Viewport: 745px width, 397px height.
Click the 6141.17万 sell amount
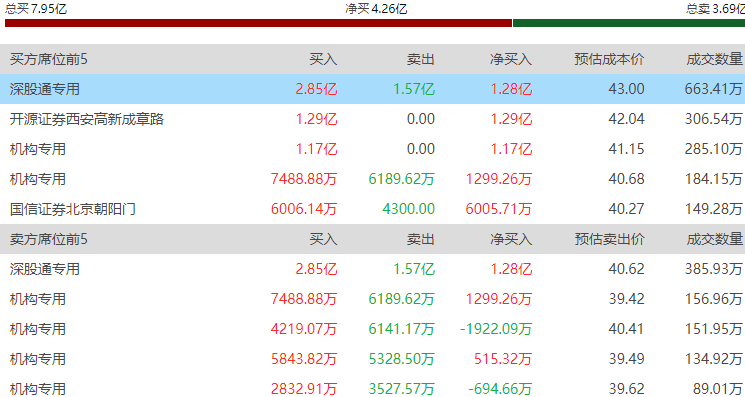[x=402, y=329]
